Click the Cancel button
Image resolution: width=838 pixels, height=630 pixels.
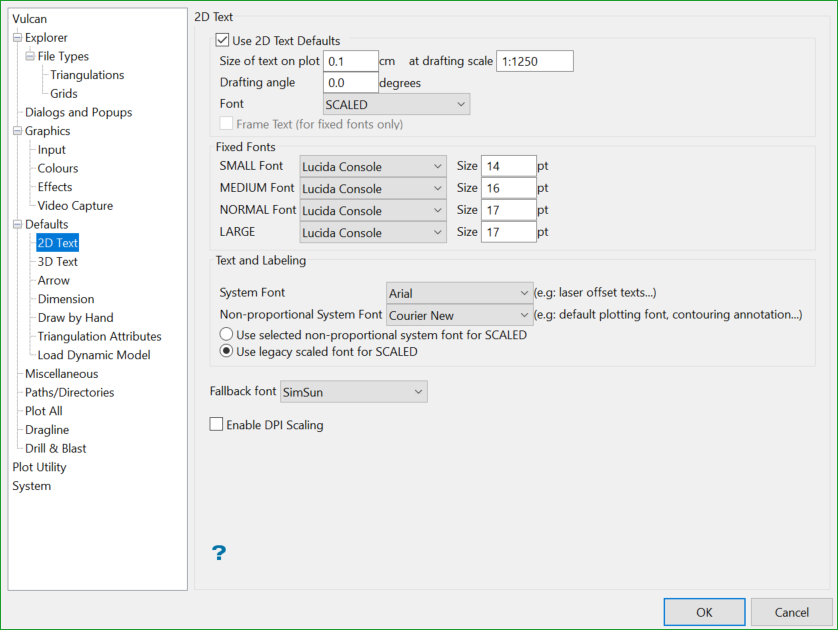[x=792, y=612]
